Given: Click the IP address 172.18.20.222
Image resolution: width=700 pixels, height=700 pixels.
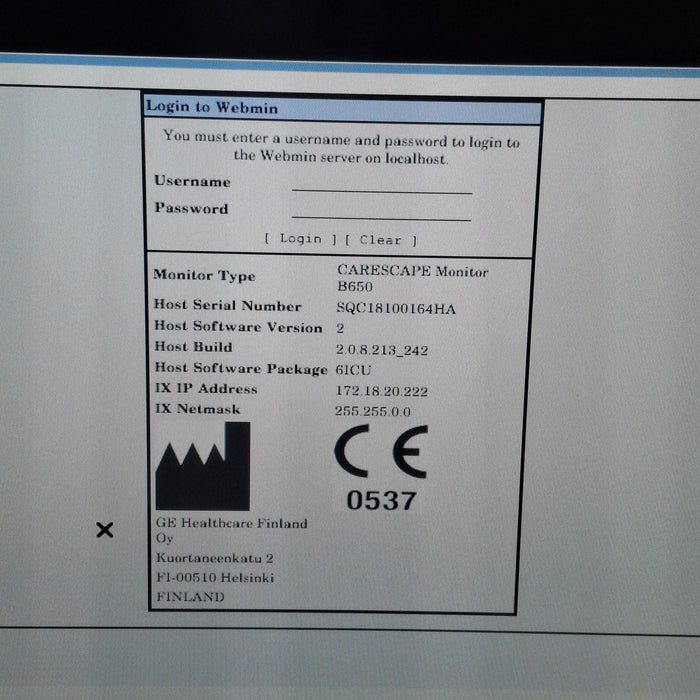Looking at the screenshot, I should tap(382, 391).
